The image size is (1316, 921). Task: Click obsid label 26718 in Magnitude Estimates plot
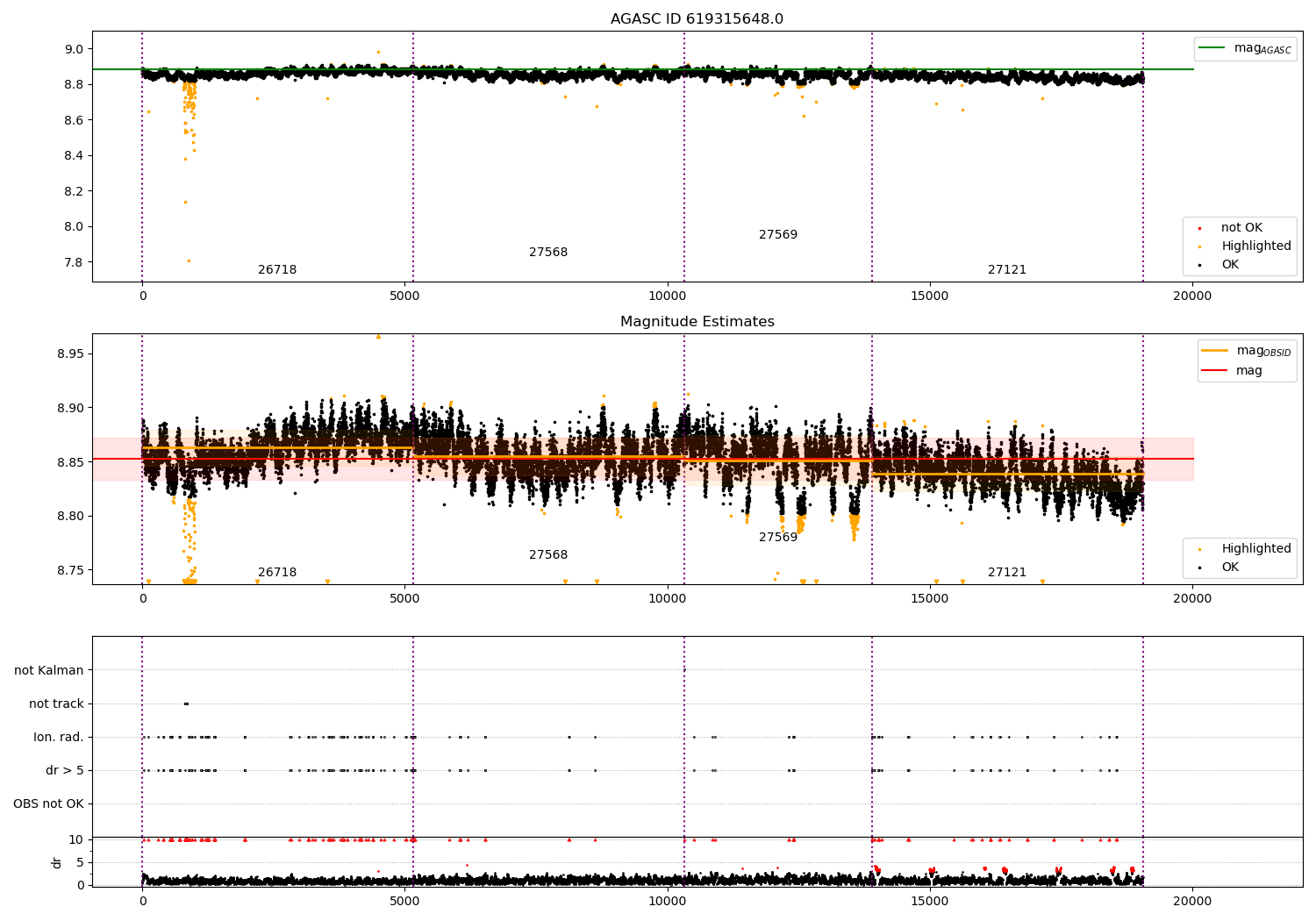tap(277, 573)
